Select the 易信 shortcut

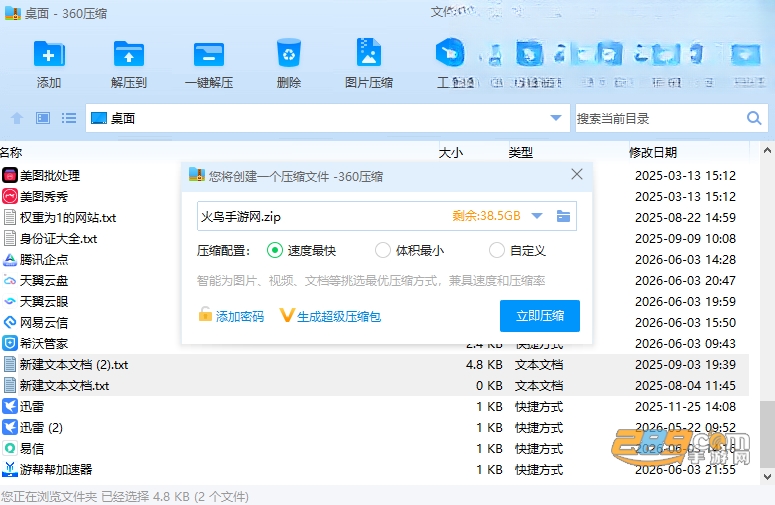(23, 449)
